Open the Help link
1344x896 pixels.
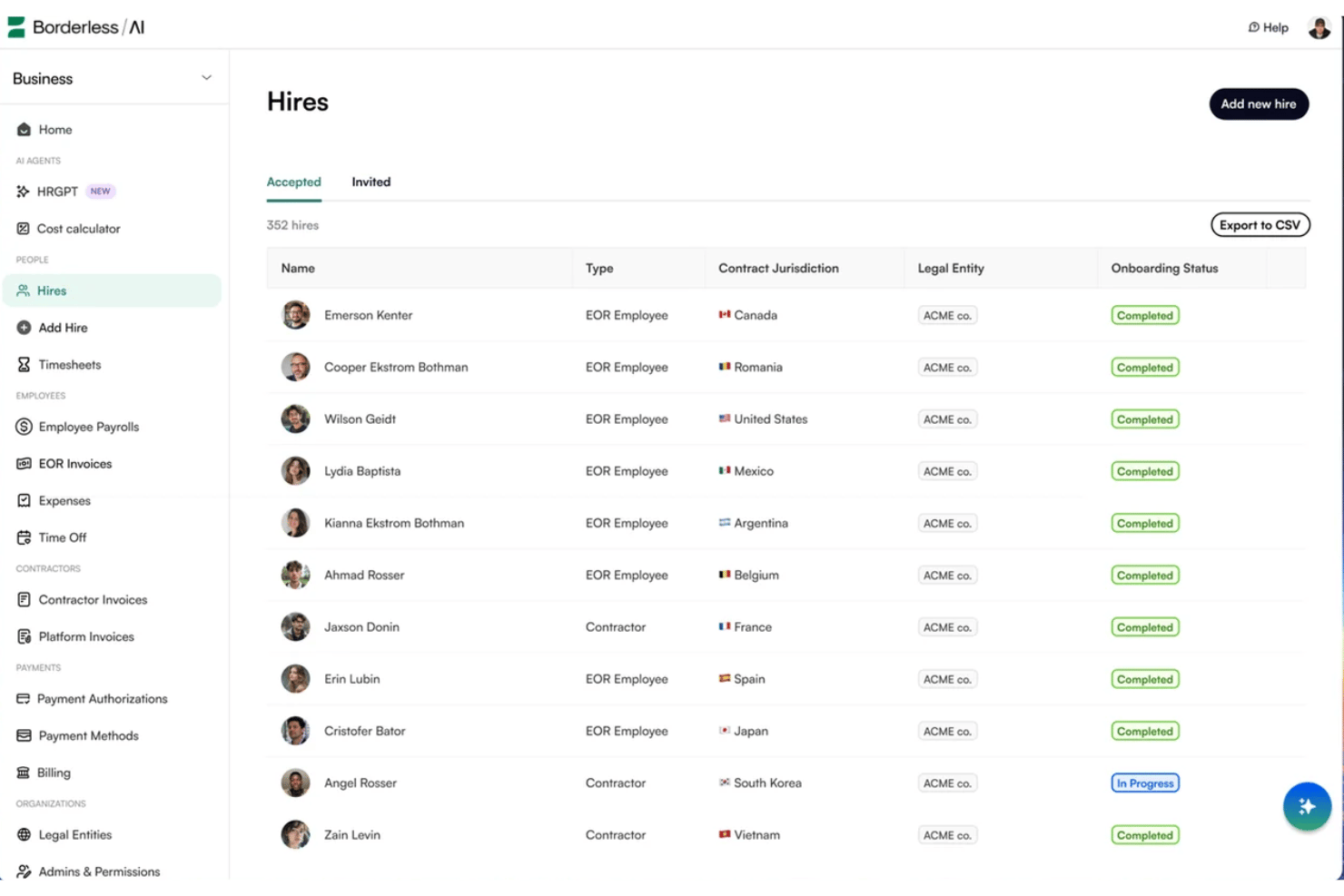point(1269,27)
